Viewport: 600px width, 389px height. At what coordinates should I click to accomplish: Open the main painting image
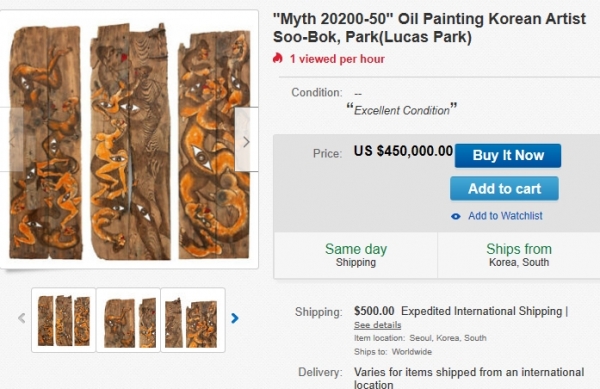[x=129, y=140]
